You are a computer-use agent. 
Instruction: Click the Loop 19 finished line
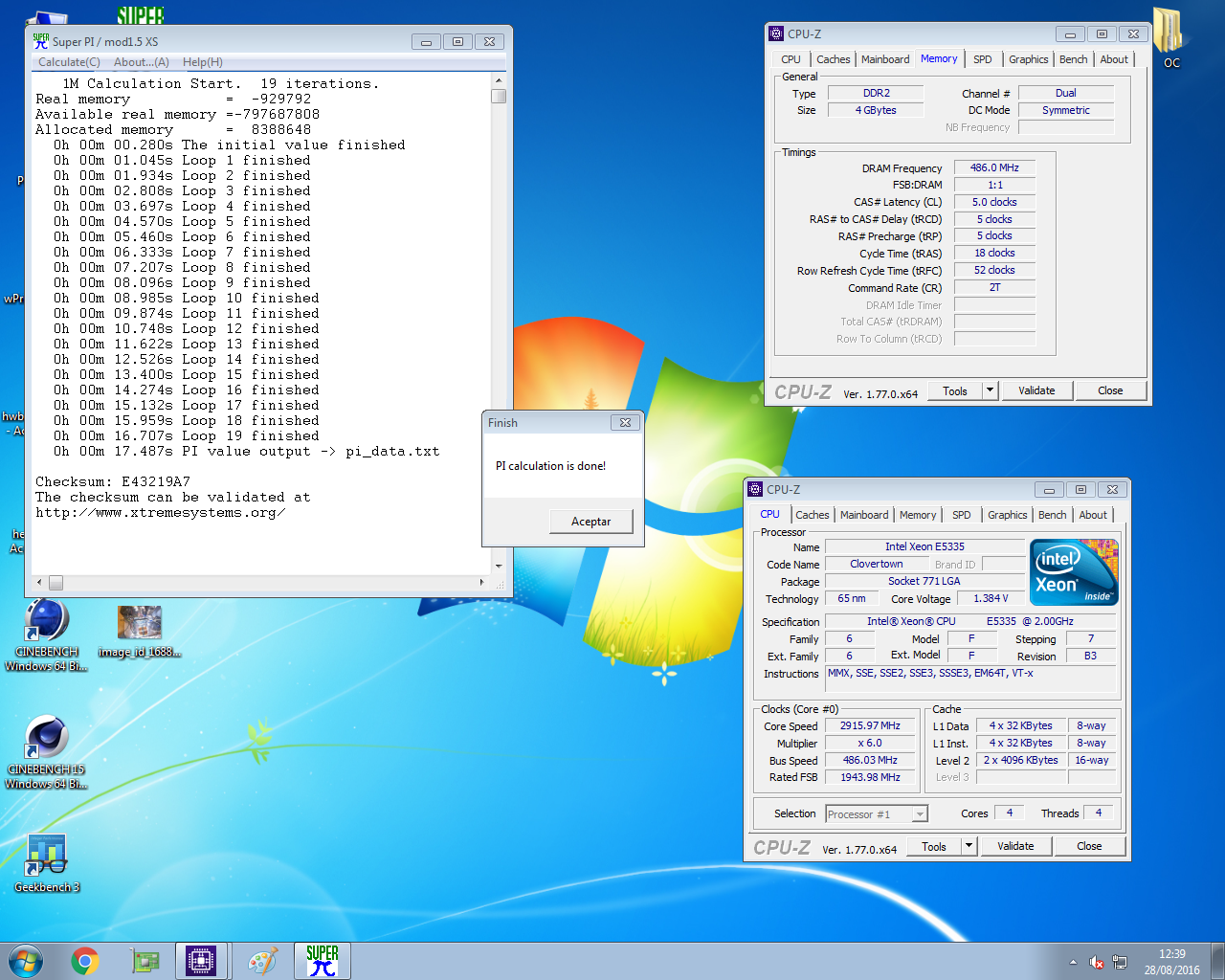tap(187, 435)
